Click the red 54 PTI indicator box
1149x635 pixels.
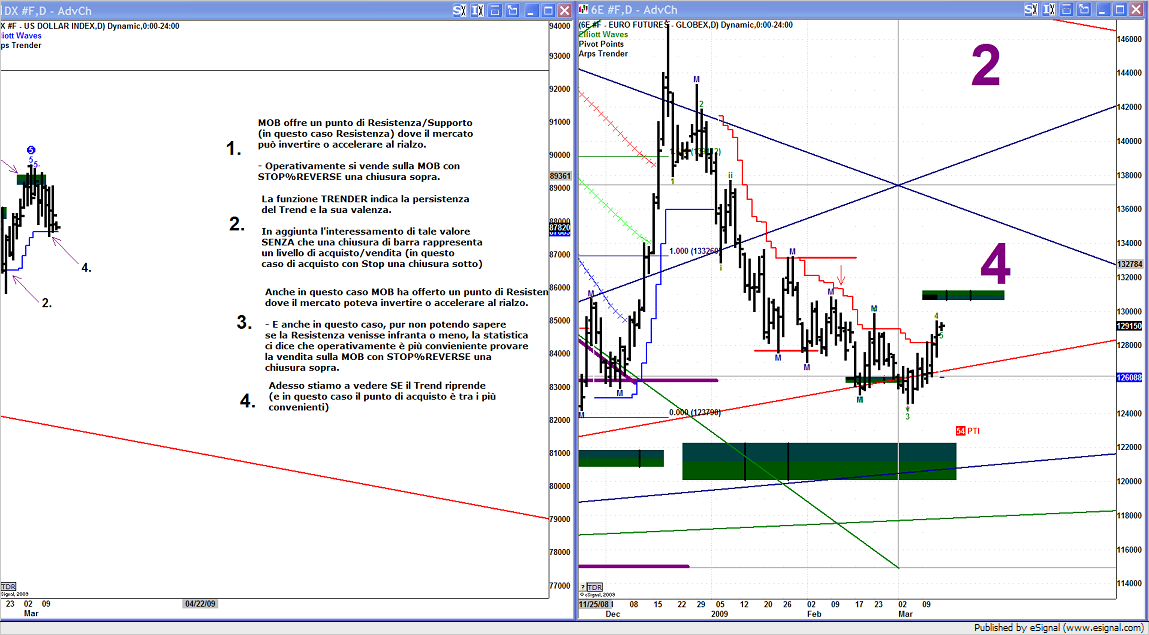coord(966,430)
